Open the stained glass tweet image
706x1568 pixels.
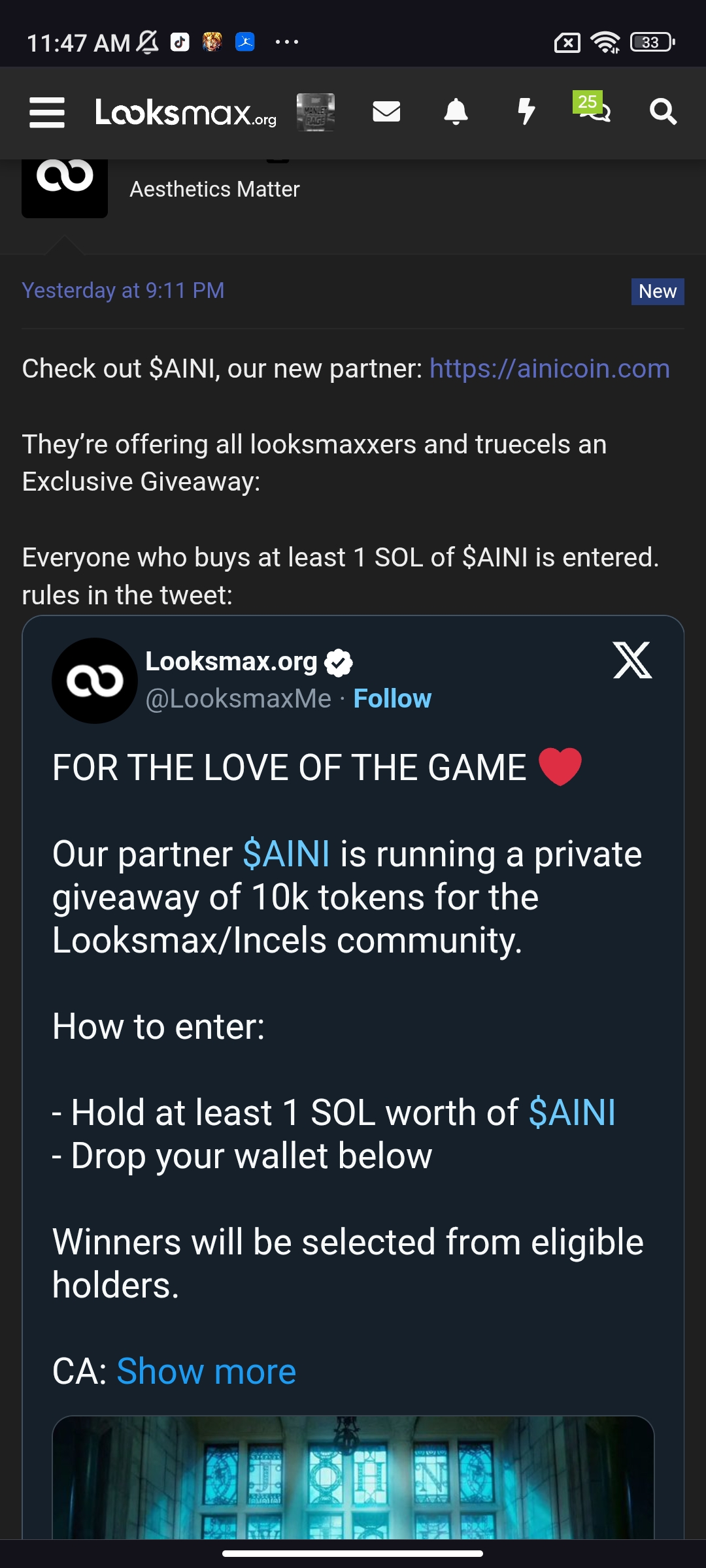click(x=353, y=1477)
